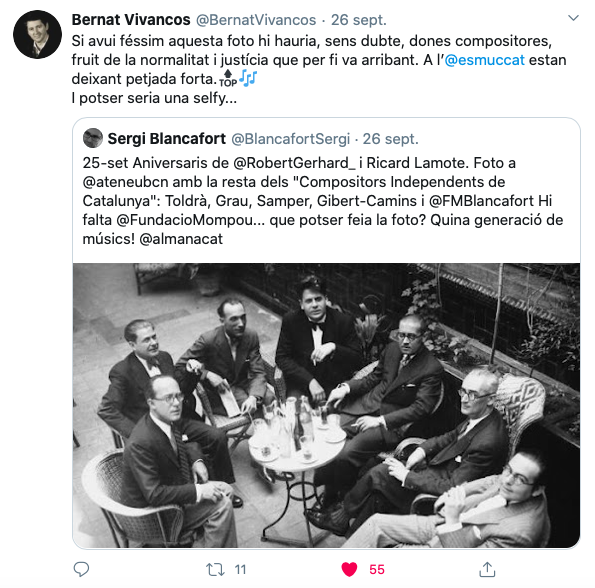The image size is (595, 588).
Task: Click the share upload icon
Action: point(487,569)
